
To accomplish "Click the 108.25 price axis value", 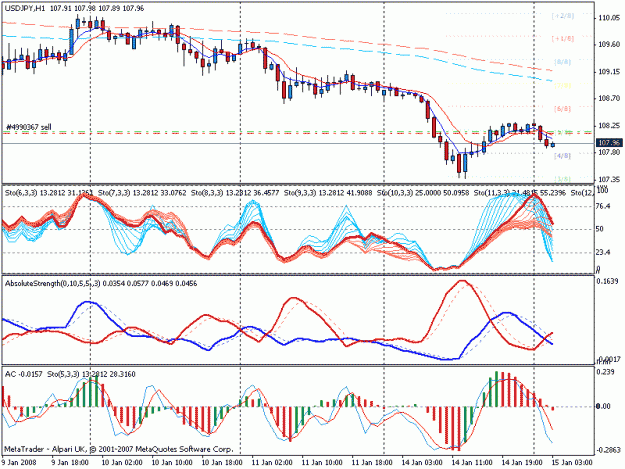I will [x=609, y=126].
